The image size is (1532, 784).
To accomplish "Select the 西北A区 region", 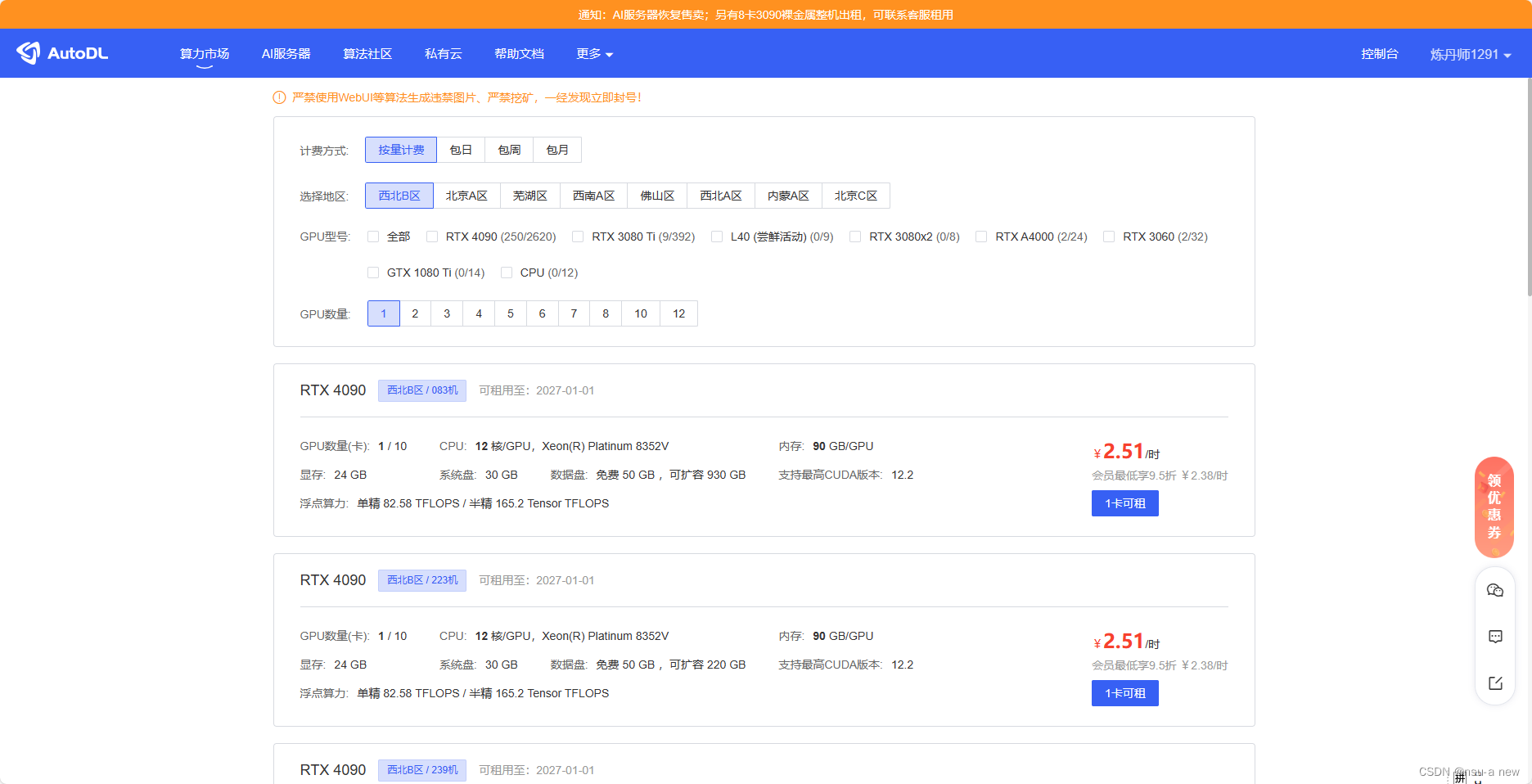I will (721, 196).
